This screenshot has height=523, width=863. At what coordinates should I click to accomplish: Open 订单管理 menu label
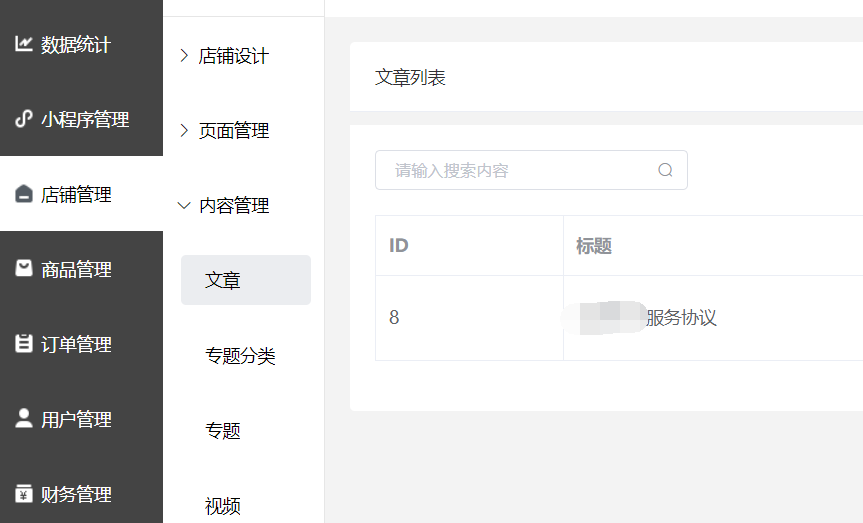point(77,344)
